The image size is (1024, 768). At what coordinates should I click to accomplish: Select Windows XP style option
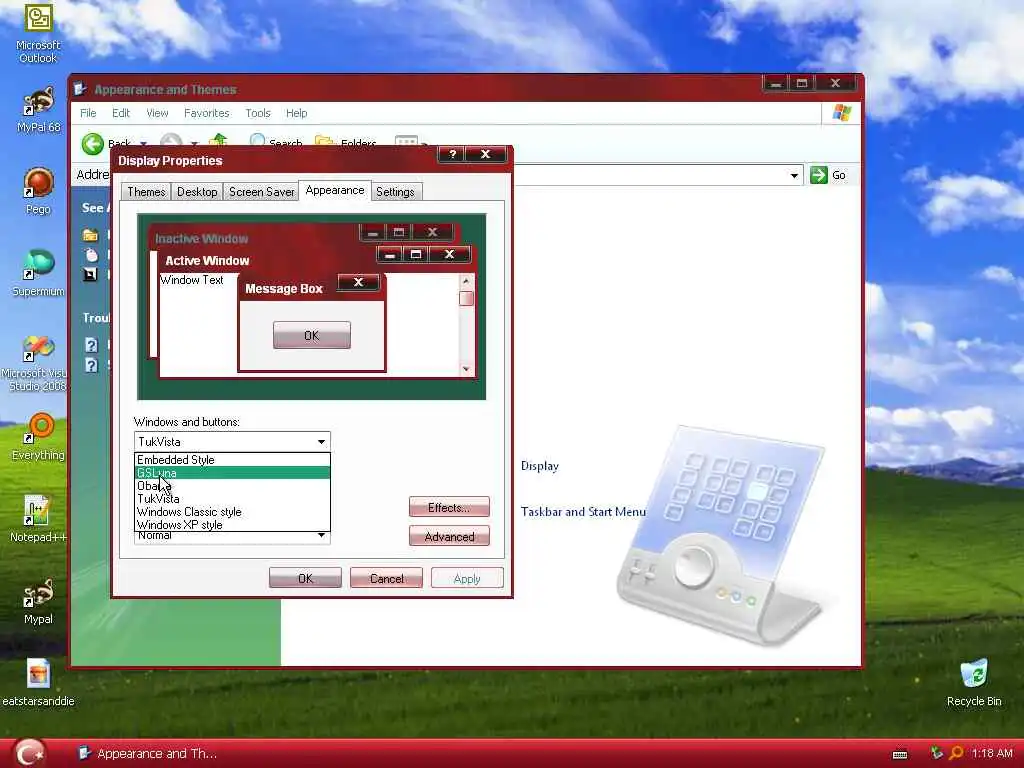click(x=232, y=525)
